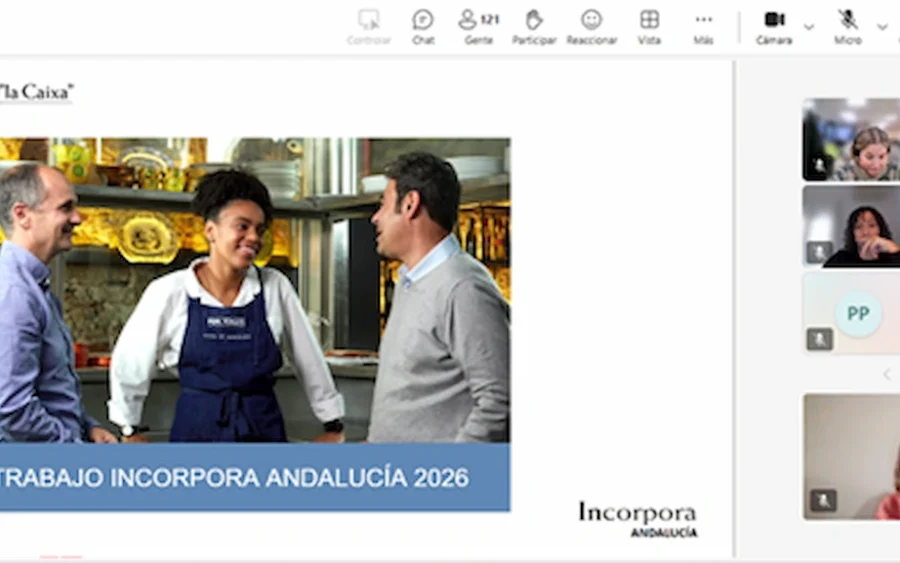The width and height of the screenshot is (900, 563).
Task: Open the Chat panel
Action: point(423,26)
